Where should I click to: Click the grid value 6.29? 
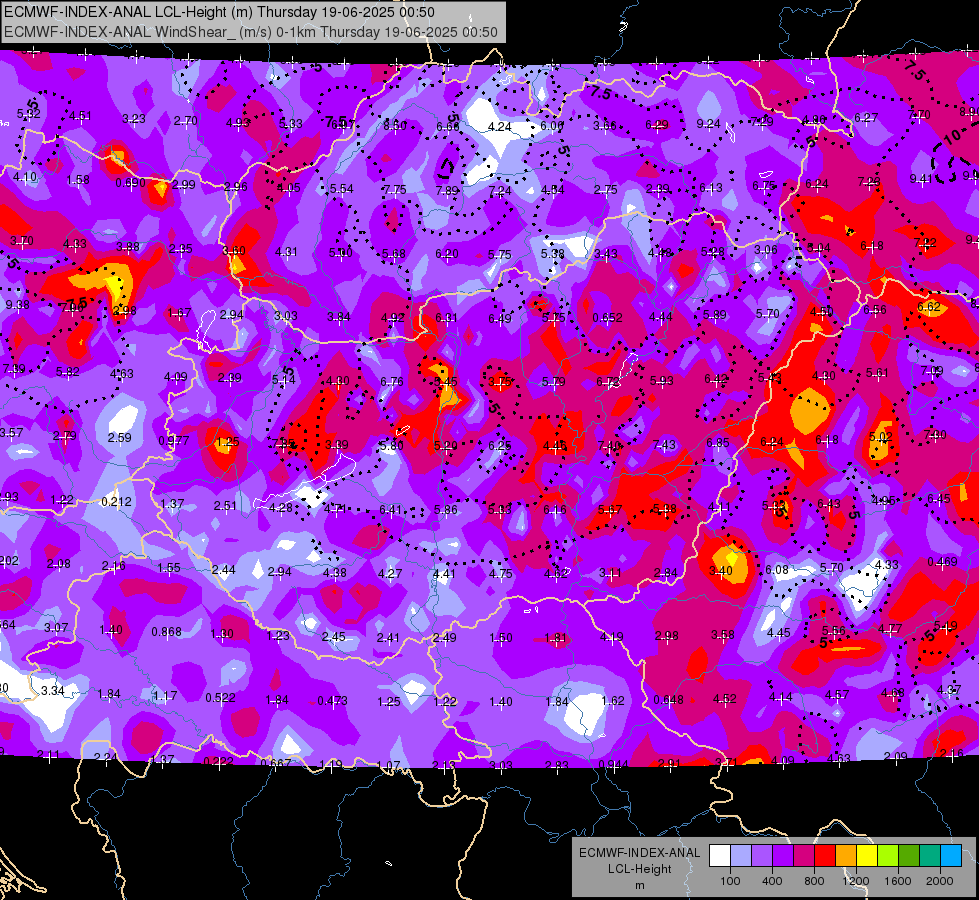click(657, 125)
